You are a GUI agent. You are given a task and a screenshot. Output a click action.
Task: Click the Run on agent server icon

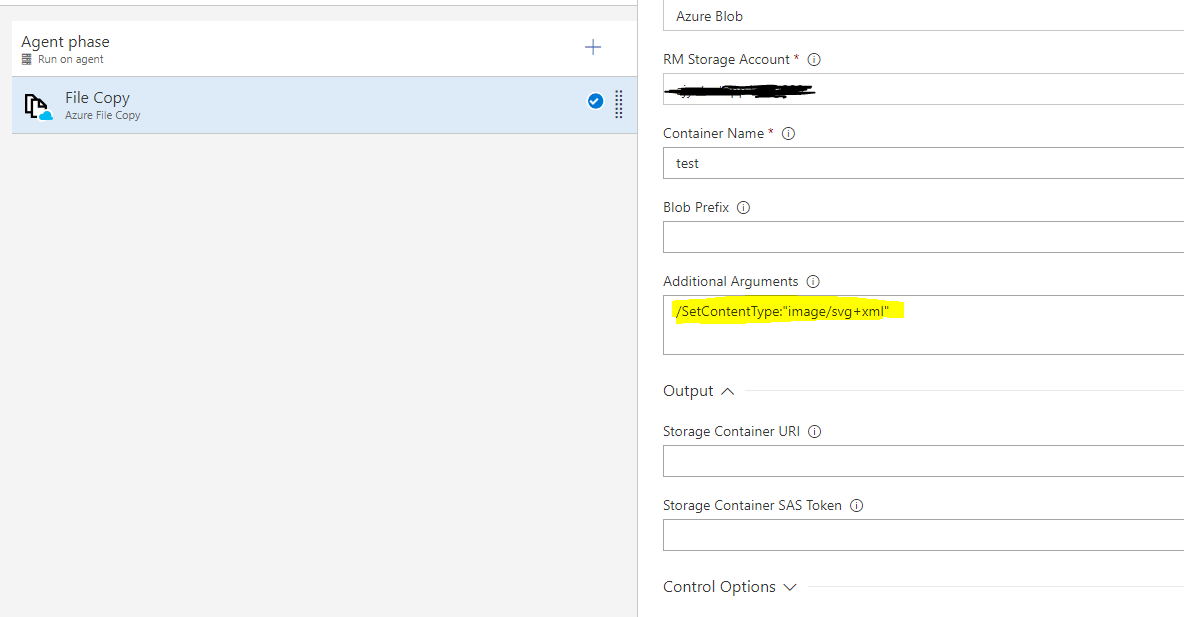point(26,60)
